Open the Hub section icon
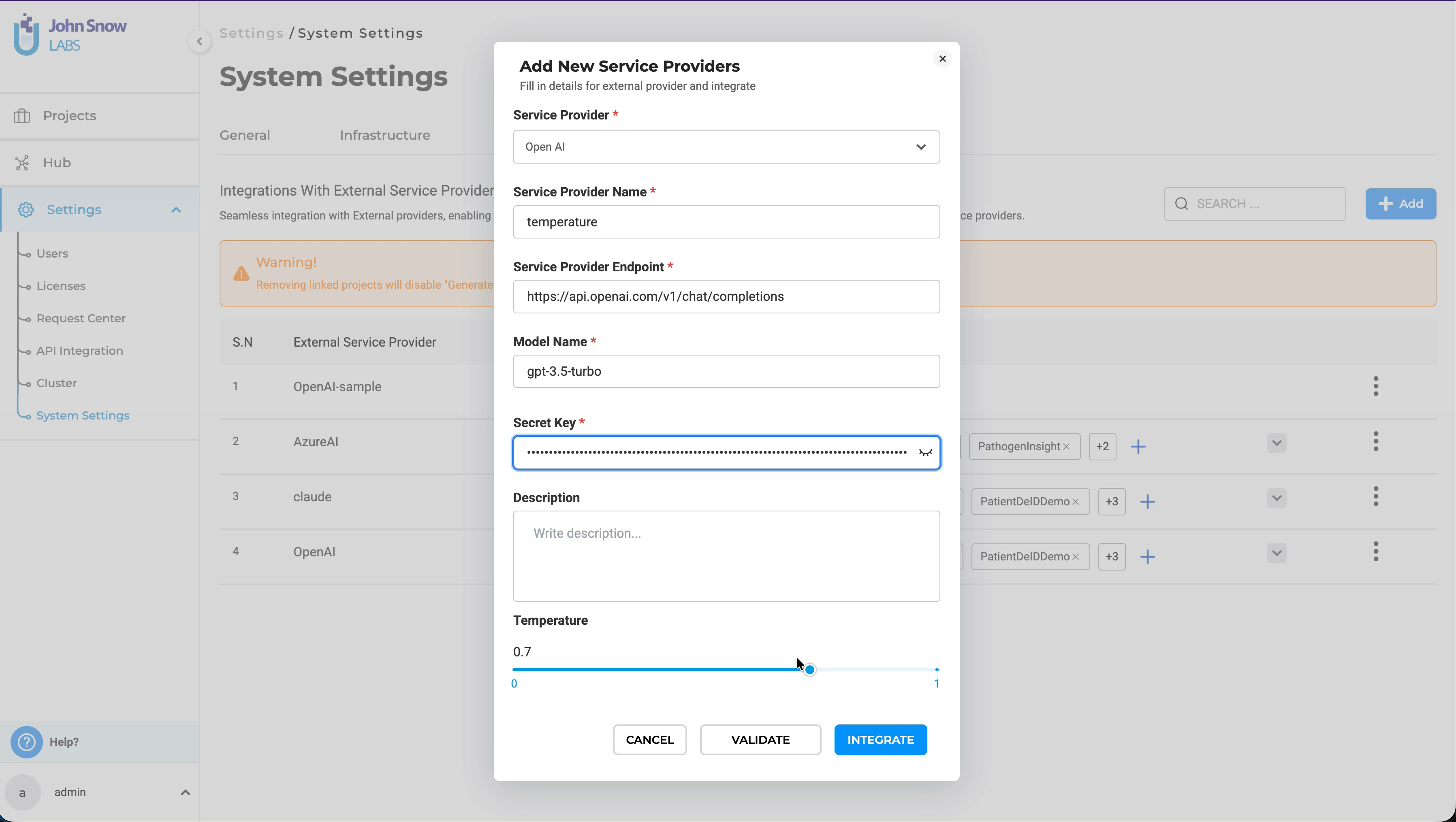The image size is (1456, 822). (x=22, y=163)
